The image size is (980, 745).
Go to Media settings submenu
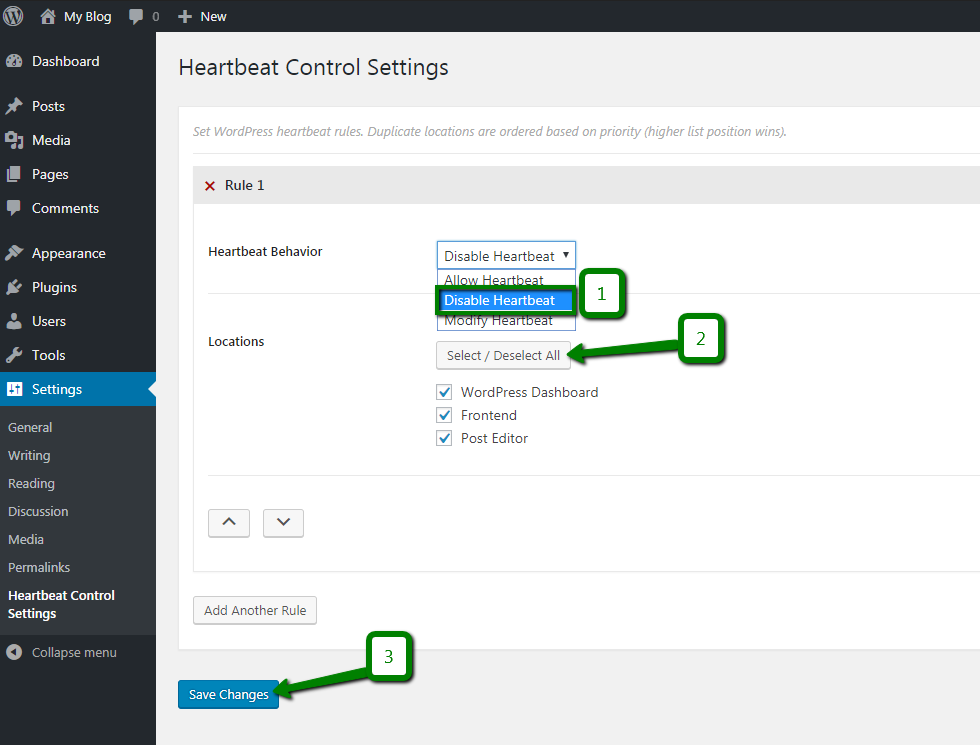pos(26,539)
